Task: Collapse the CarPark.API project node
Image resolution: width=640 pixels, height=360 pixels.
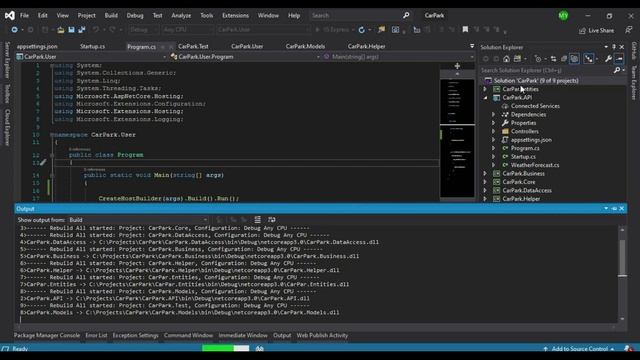Action: click(x=485, y=98)
